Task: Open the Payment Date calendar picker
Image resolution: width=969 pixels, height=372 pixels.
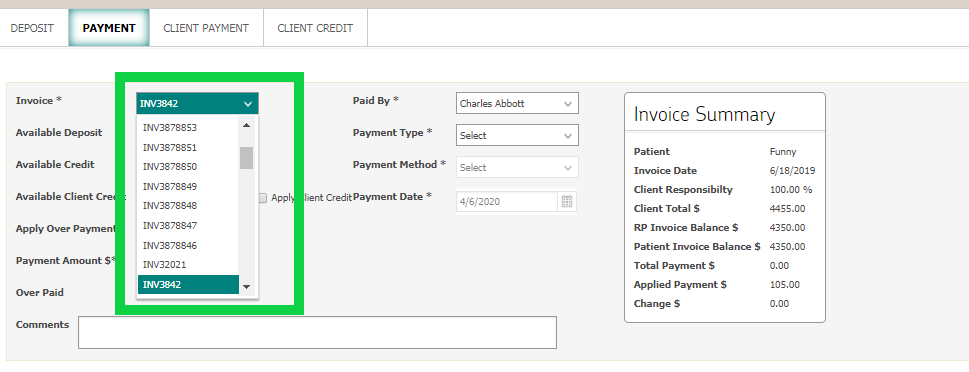Action: (567, 201)
